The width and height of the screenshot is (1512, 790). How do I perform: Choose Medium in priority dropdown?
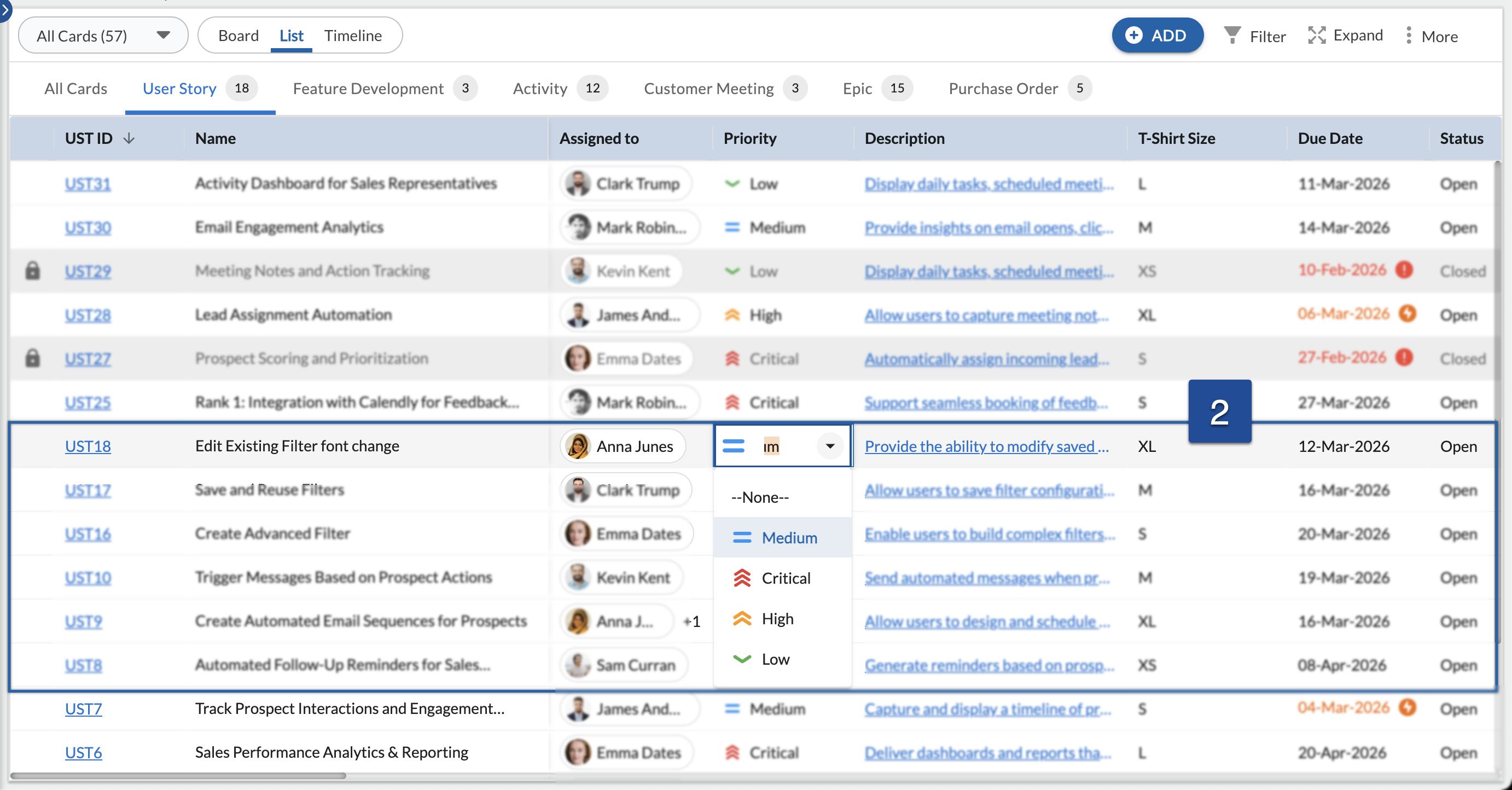tap(782, 538)
